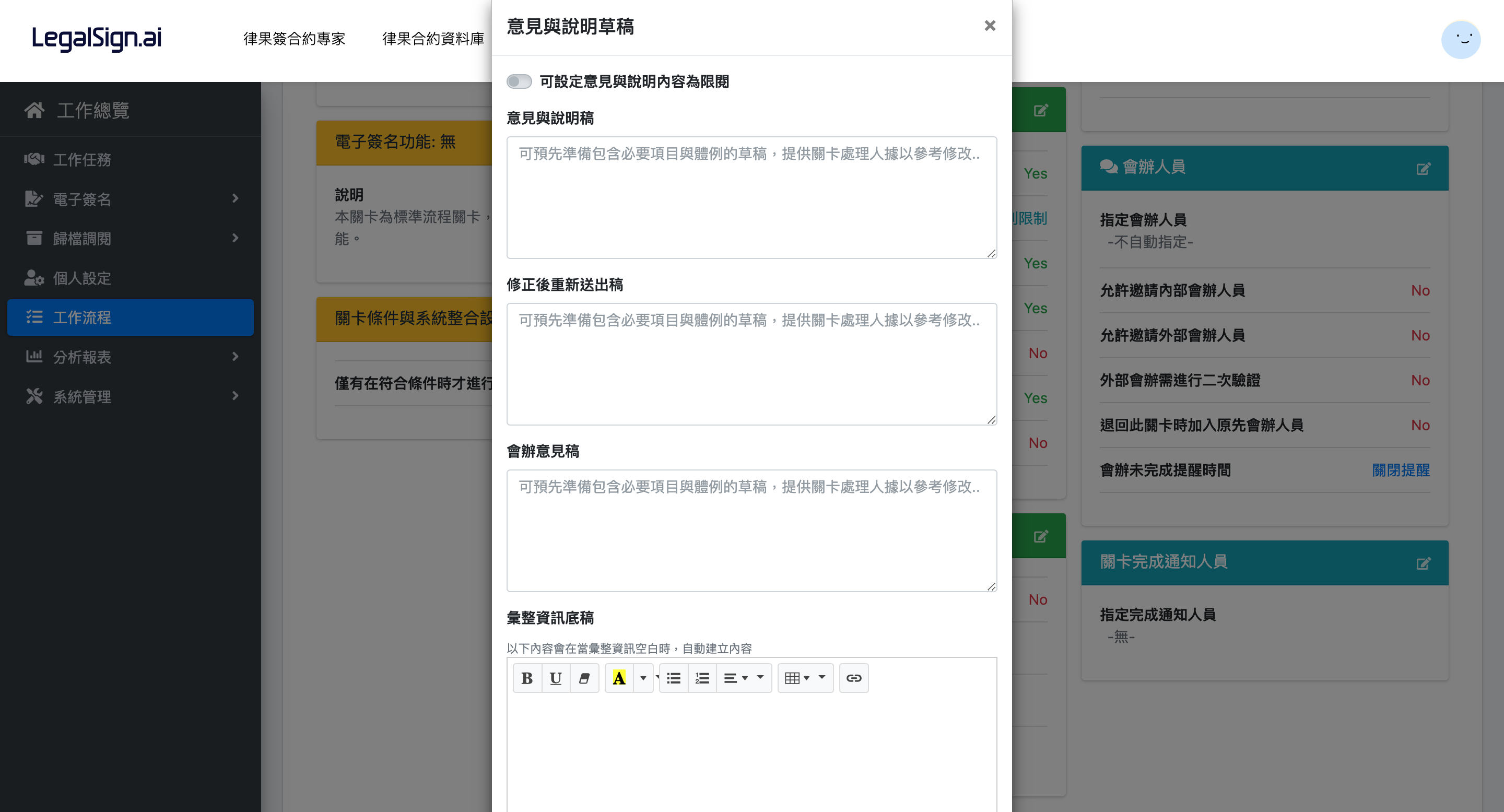Edit the 會辦人員 panel via pencil icon
The image size is (1504, 812).
tap(1424, 169)
